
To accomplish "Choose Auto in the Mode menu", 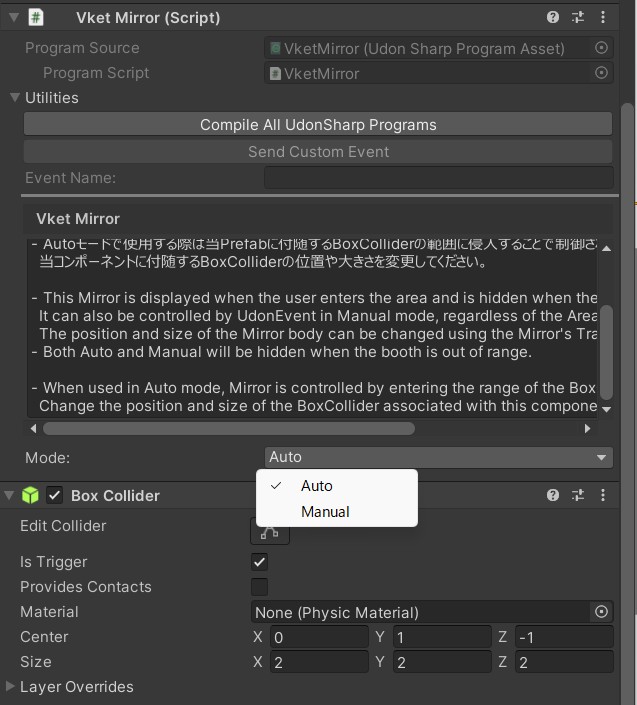I will [x=316, y=485].
